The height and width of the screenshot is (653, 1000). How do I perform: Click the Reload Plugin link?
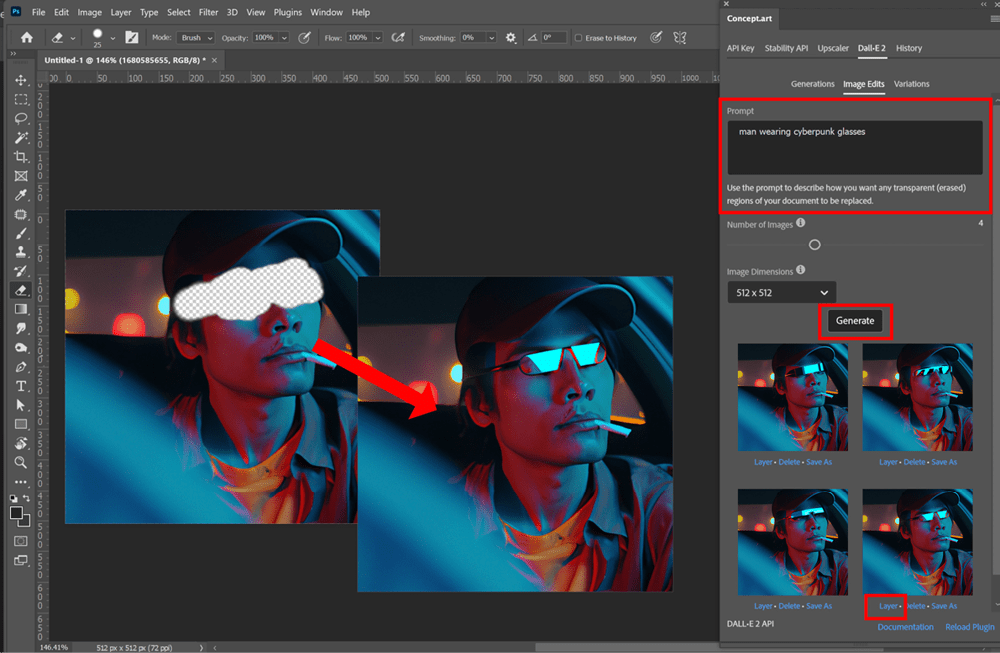pyautogui.click(x=969, y=627)
